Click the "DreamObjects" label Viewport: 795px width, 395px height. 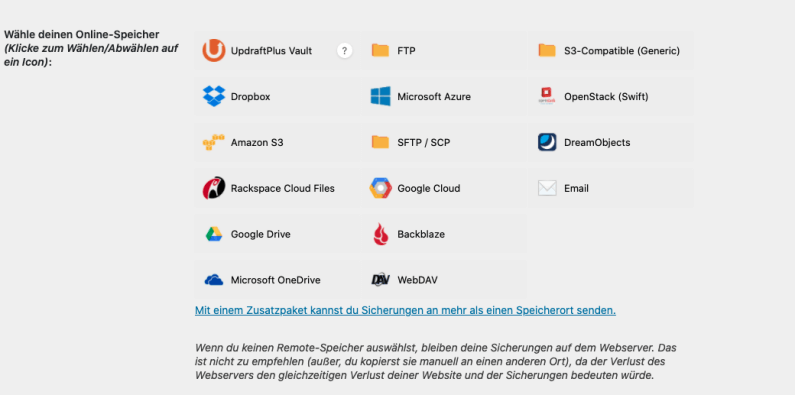click(597, 142)
